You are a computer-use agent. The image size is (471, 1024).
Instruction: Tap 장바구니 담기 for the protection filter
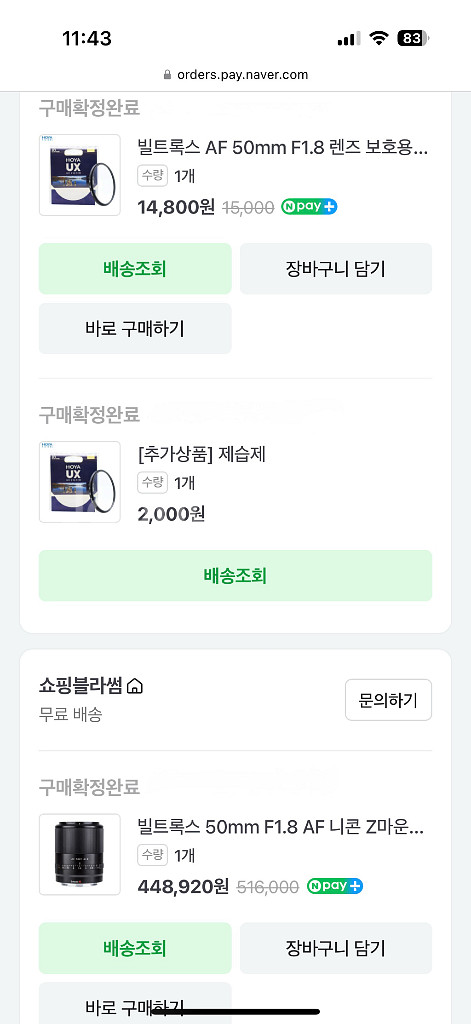336,268
